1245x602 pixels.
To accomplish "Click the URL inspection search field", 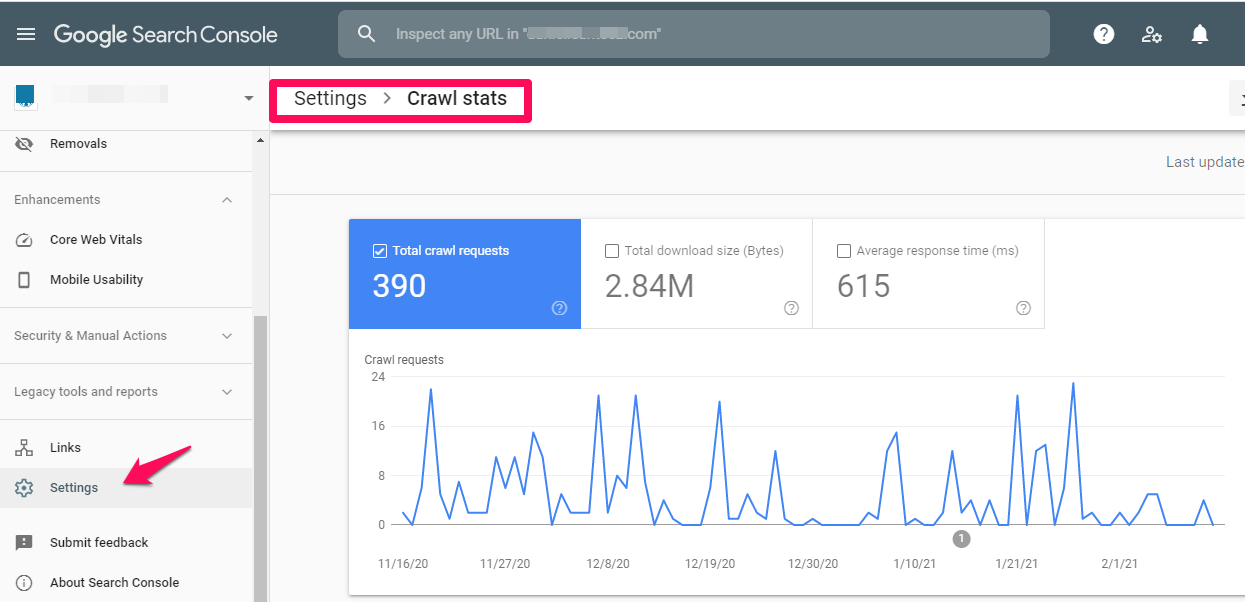I will tap(700, 34).
